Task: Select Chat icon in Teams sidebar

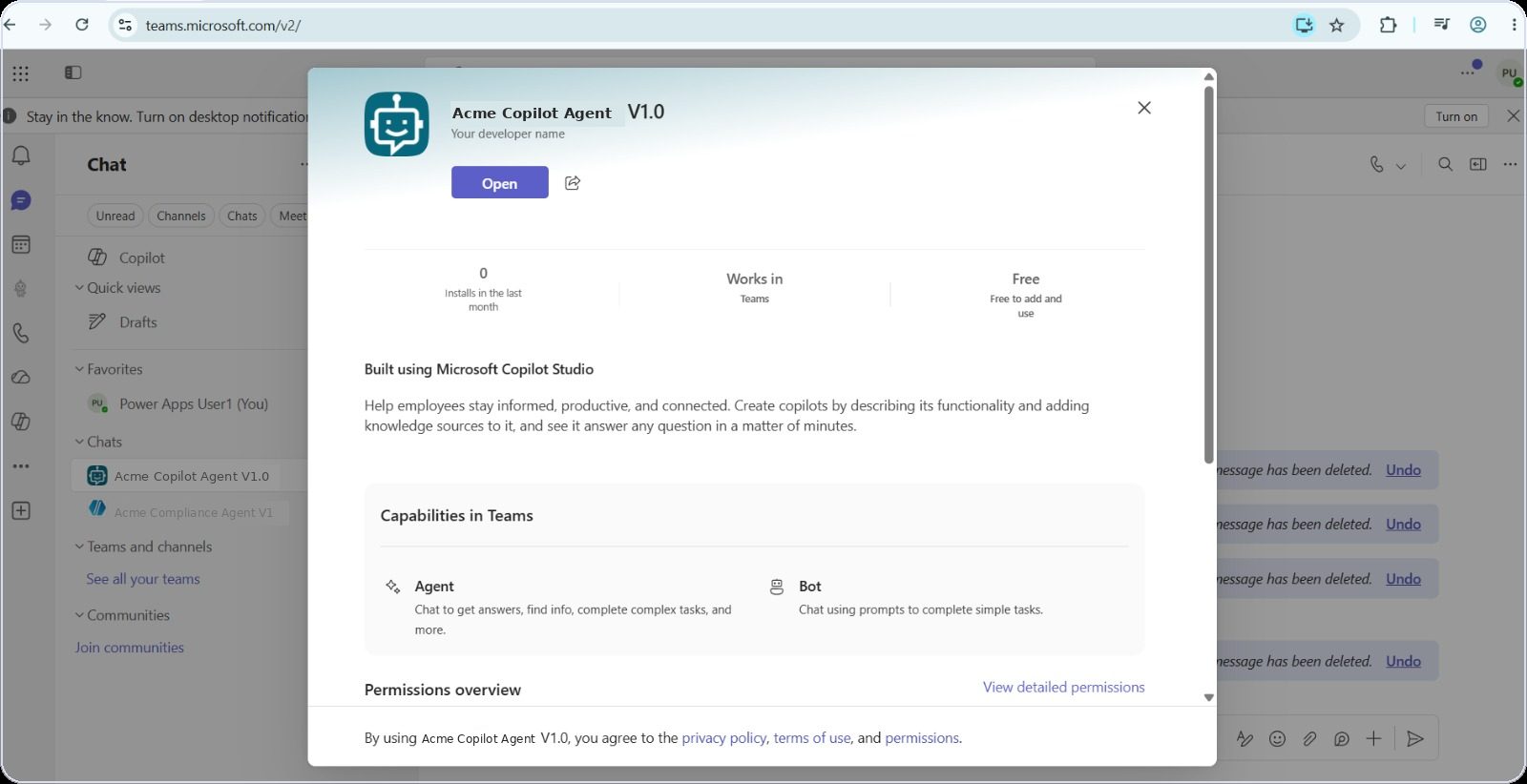Action: pos(21,200)
